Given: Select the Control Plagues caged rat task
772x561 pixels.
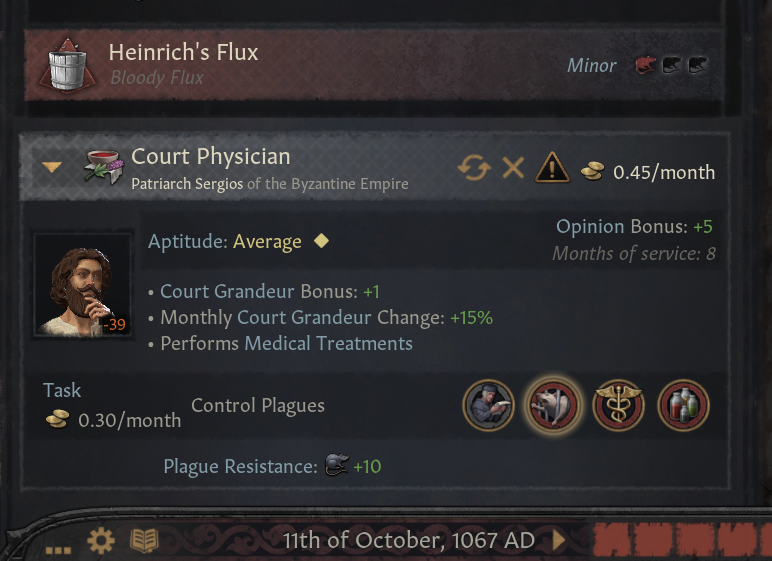Looking at the screenshot, I should point(553,406).
